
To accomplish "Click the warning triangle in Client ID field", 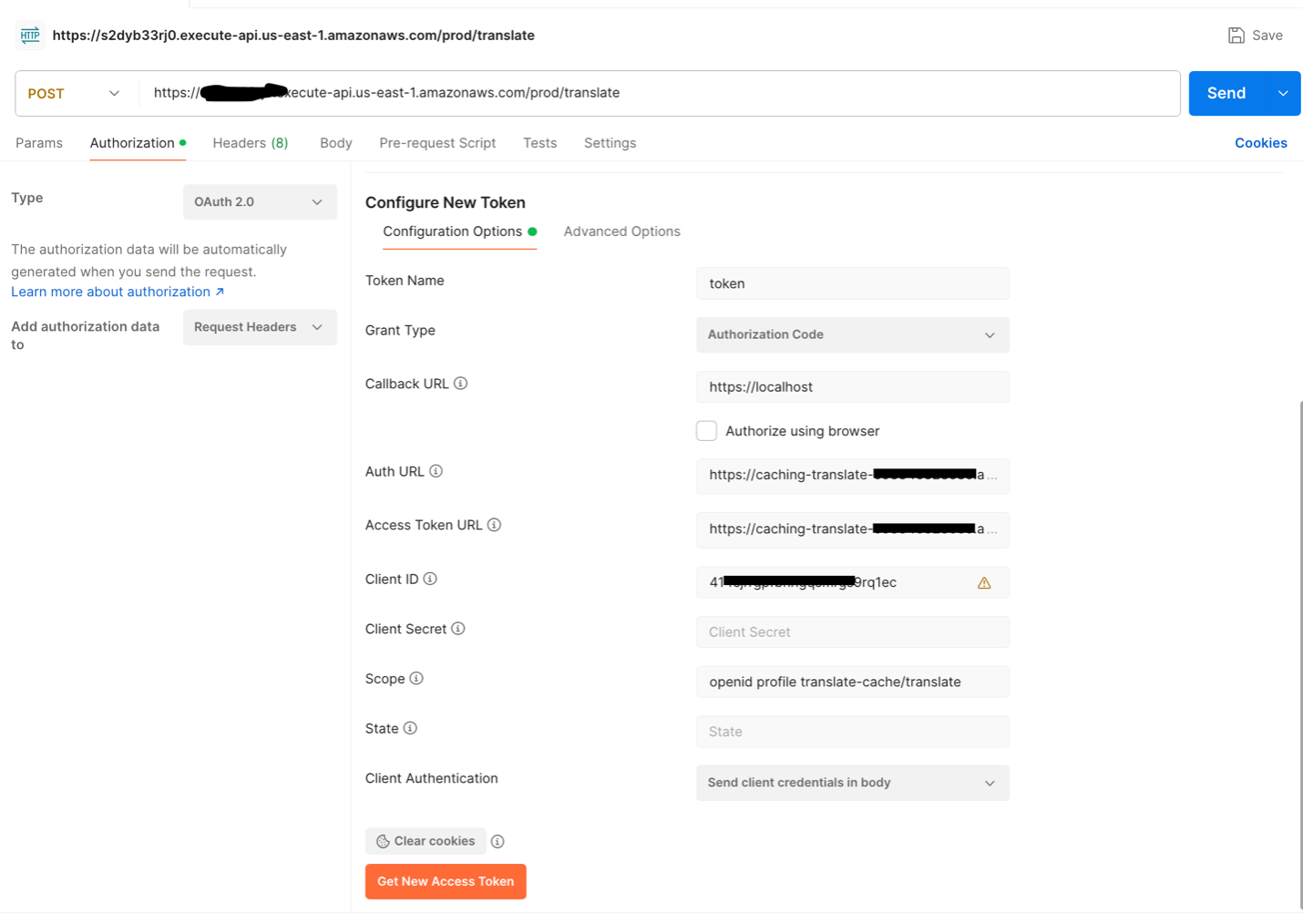I will tap(984, 583).
